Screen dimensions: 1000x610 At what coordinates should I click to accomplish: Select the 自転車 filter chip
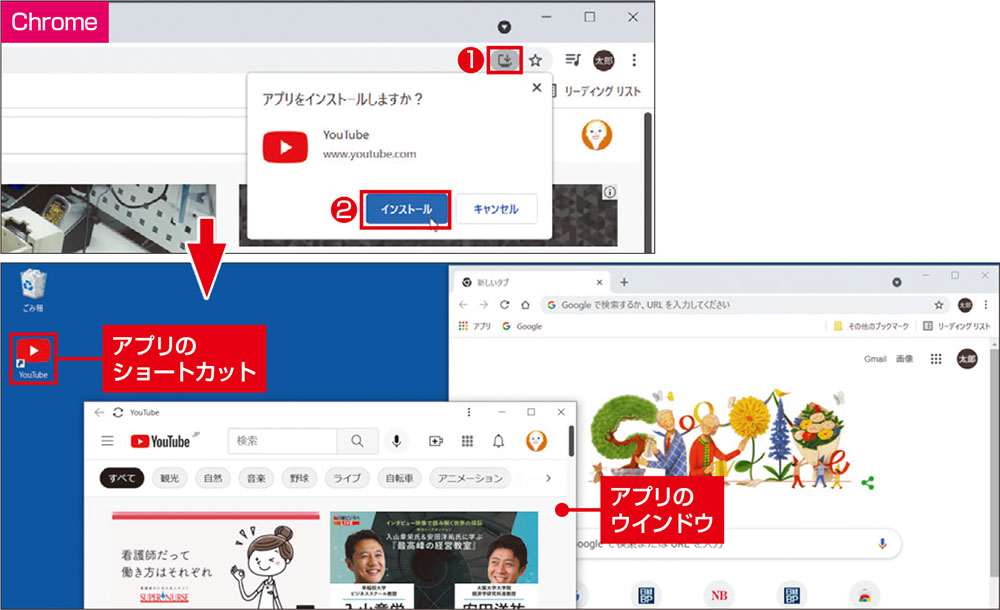[399, 478]
